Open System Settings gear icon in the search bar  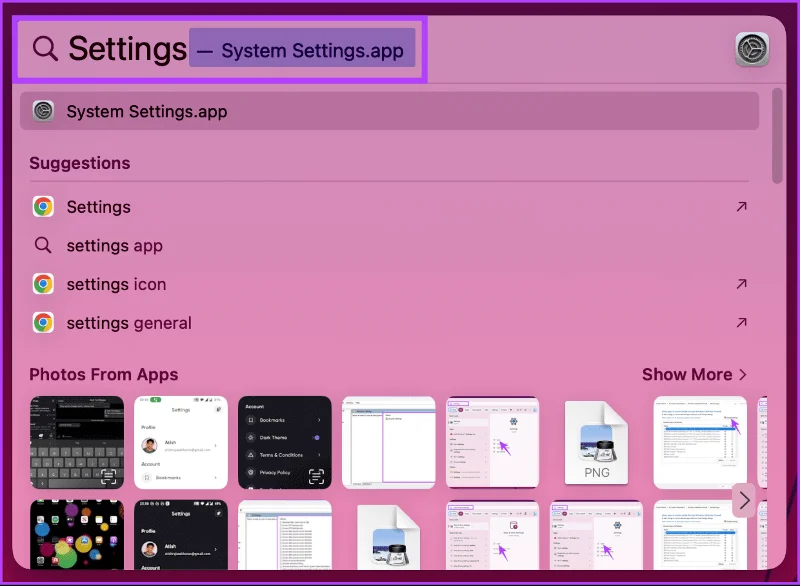point(752,49)
